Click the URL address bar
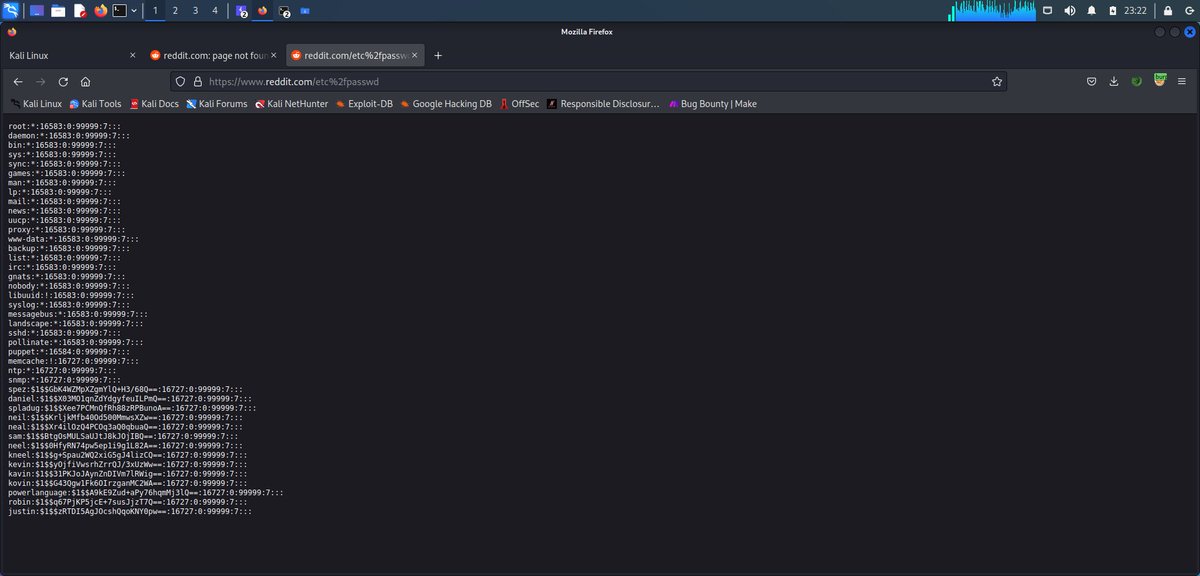This screenshot has height=576, width=1200. click(x=590, y=82)
